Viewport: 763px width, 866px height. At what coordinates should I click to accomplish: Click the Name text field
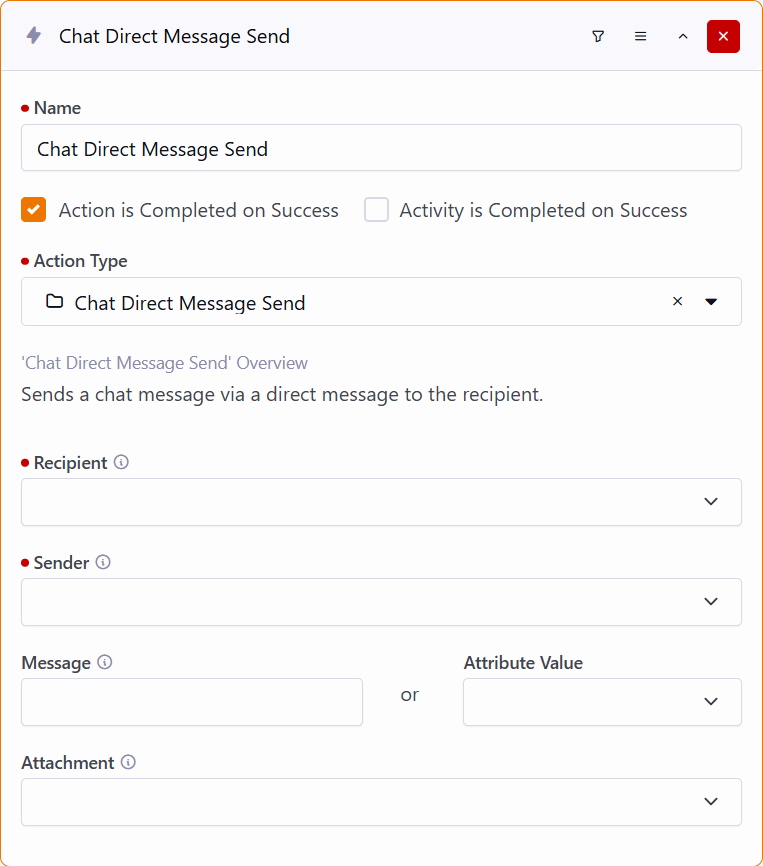click(381, 148)
